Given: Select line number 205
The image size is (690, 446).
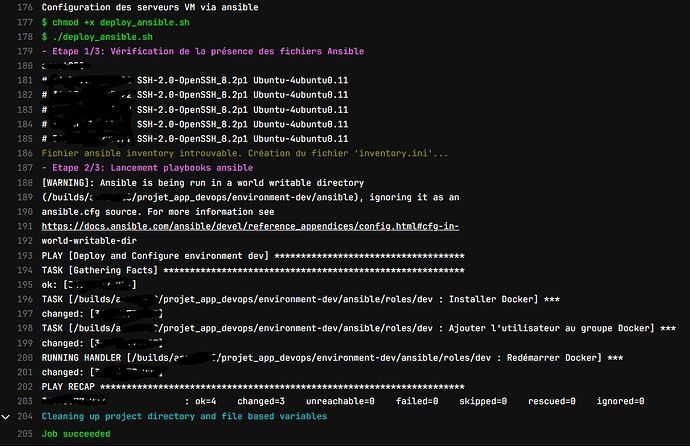Looking at the screenshot, I should coord(25,434).
